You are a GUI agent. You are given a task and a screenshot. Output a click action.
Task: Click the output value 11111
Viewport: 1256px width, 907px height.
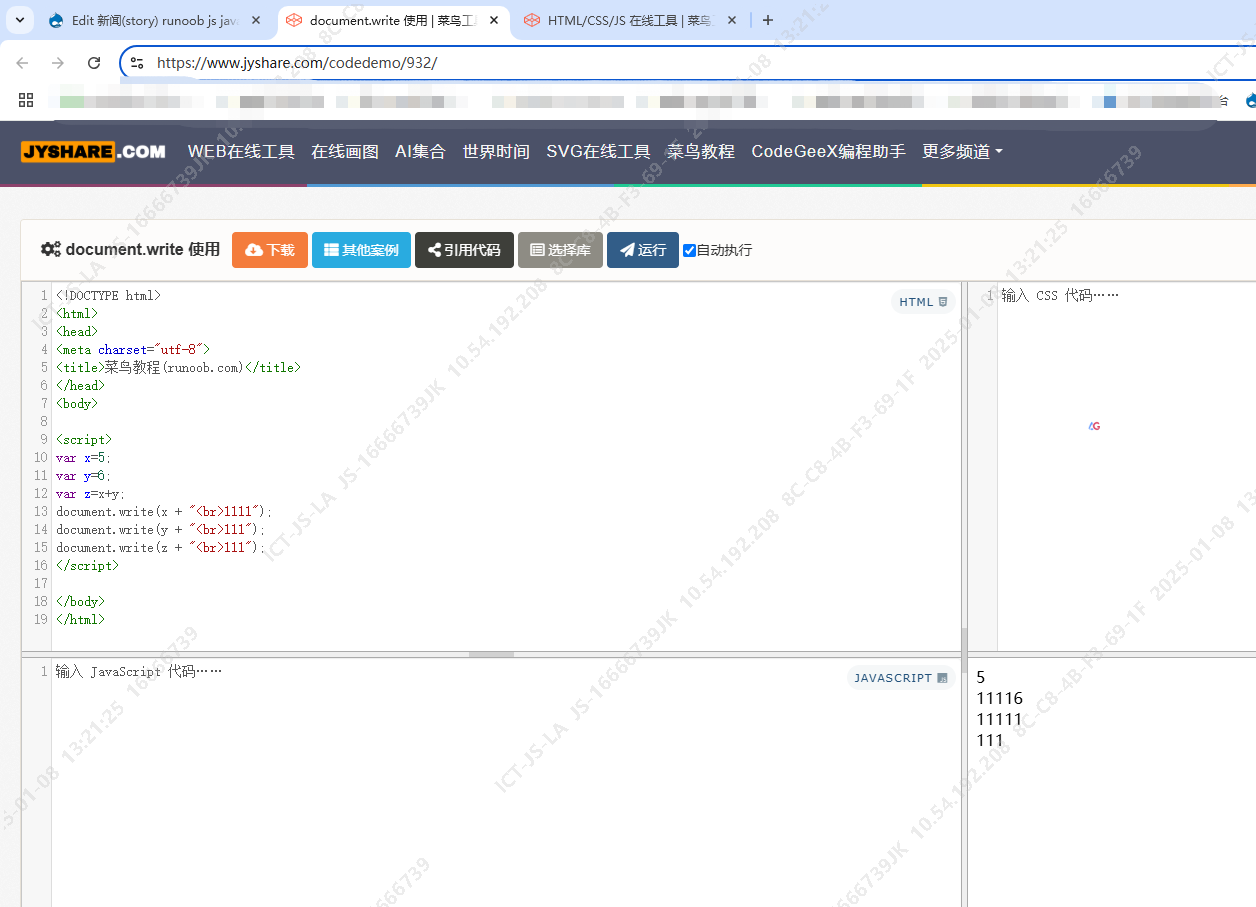1000,720
